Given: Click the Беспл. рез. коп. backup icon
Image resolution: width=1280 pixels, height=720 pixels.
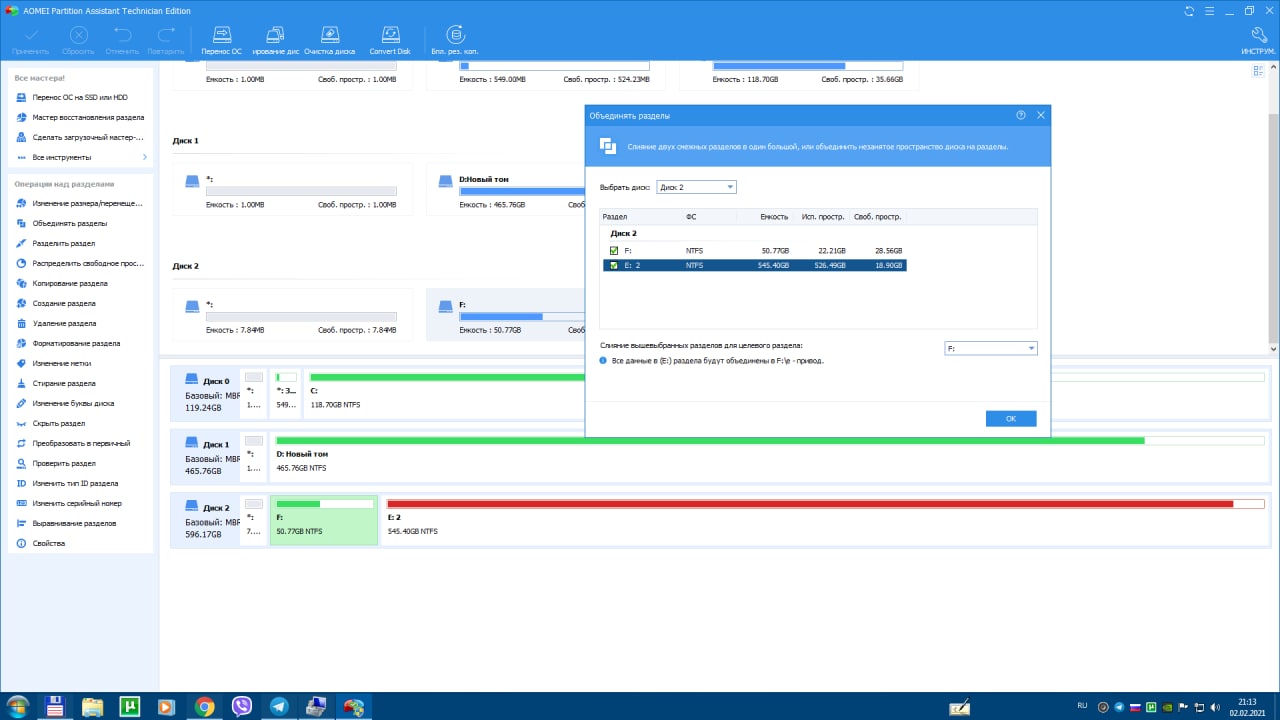Looking at the screenshot, I should coord(455,40).
